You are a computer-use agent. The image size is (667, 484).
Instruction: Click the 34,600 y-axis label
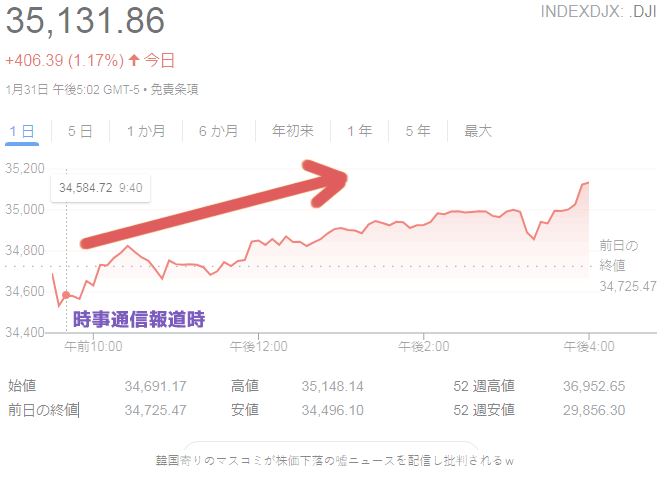pos(25,291)
